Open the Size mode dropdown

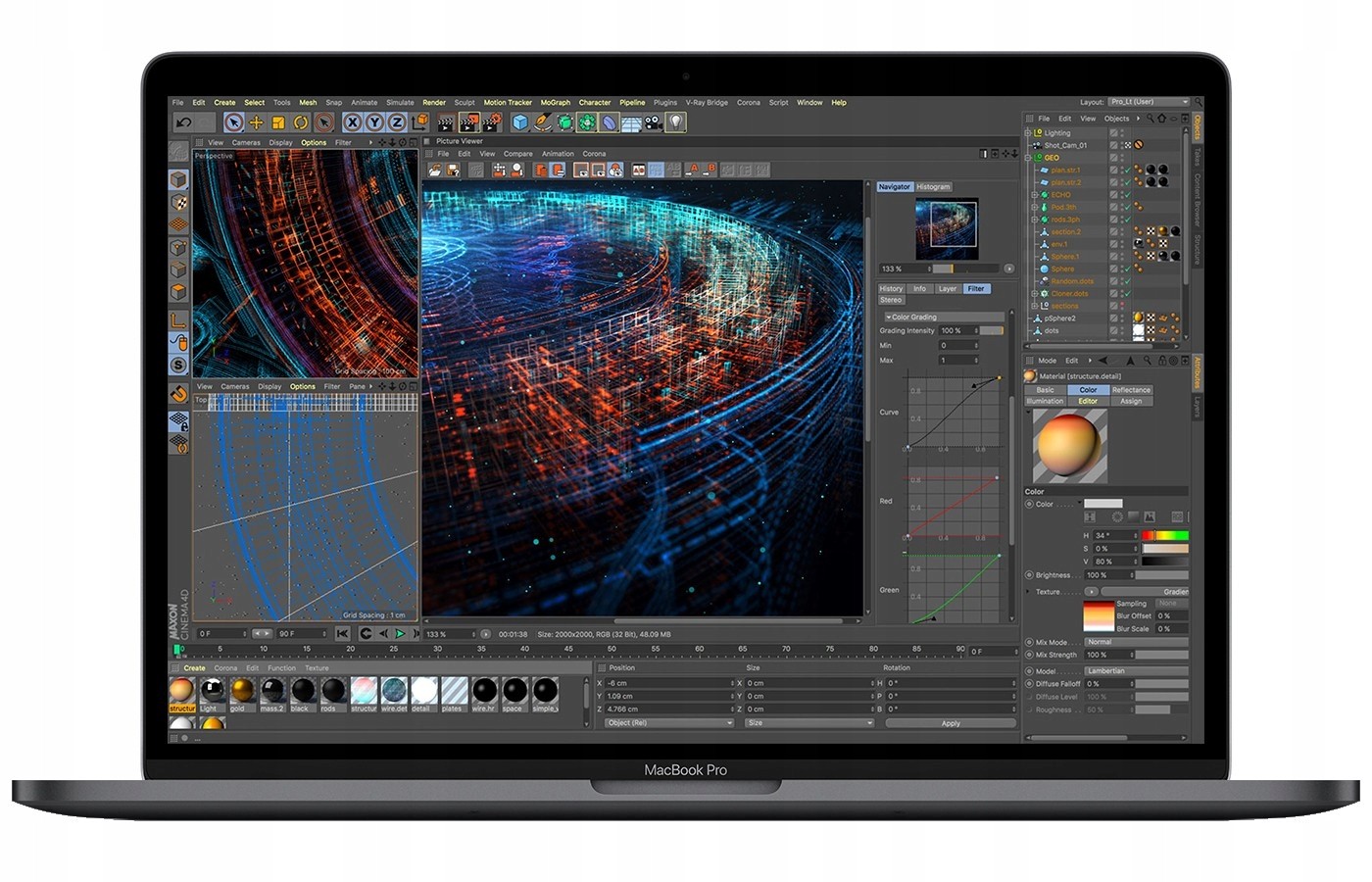(809, 723)
